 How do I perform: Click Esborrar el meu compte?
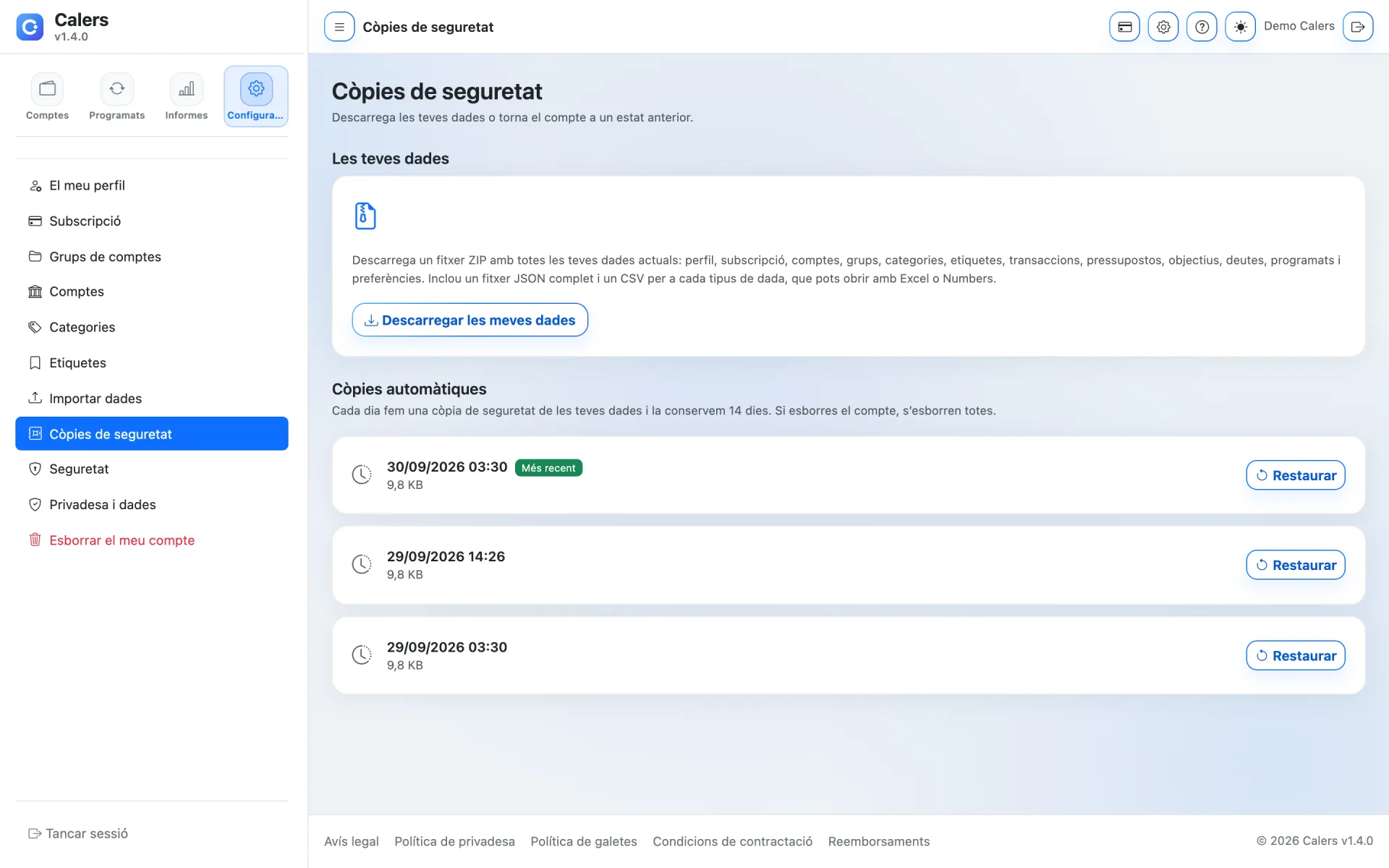[152, 540]
